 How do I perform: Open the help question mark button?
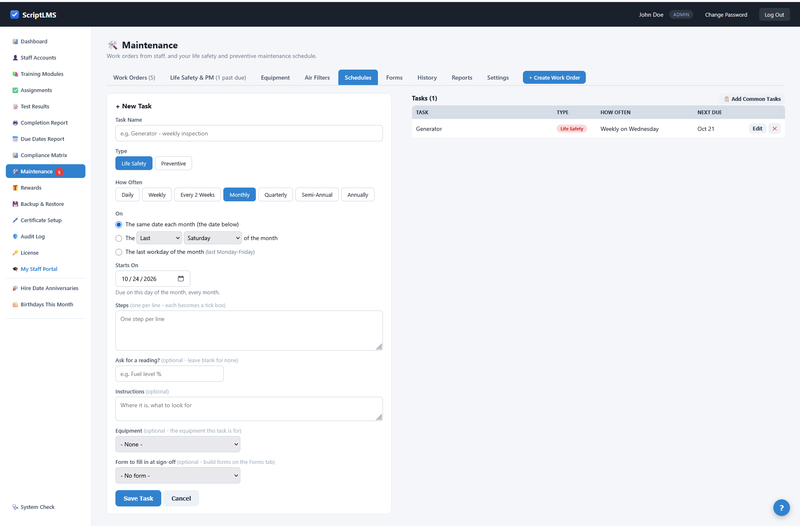tap(781, 508)
